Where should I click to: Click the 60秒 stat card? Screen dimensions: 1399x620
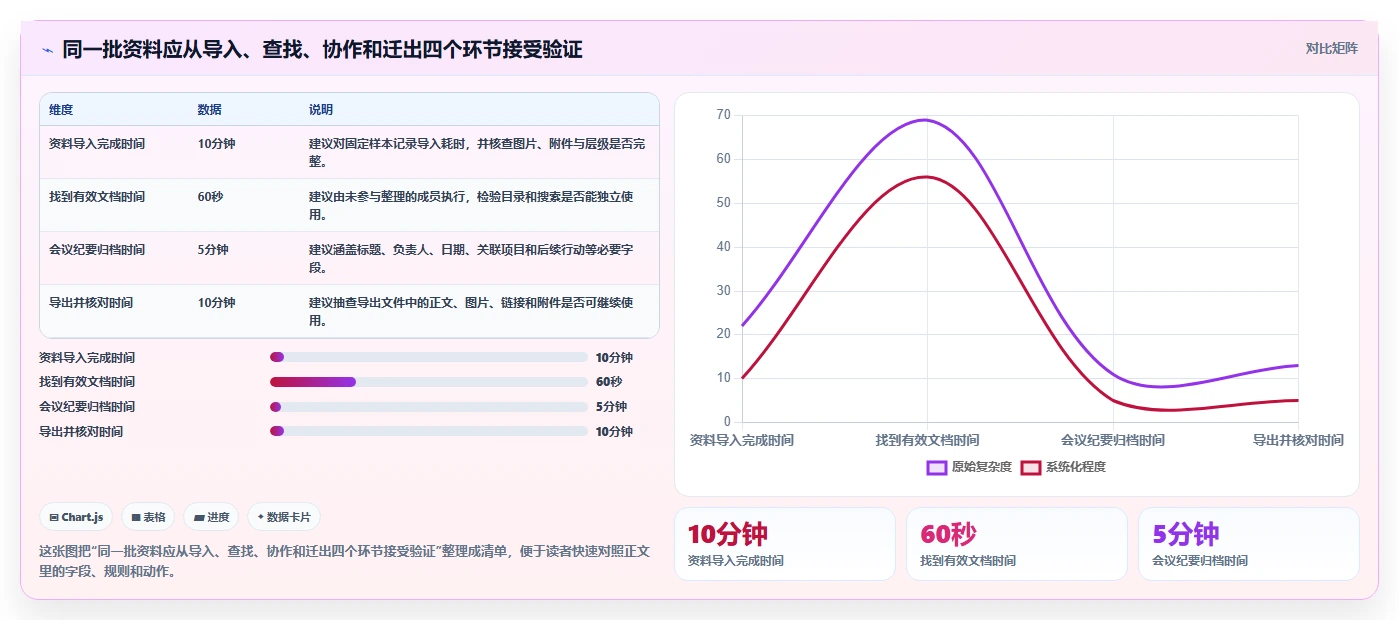point(1017,544)
